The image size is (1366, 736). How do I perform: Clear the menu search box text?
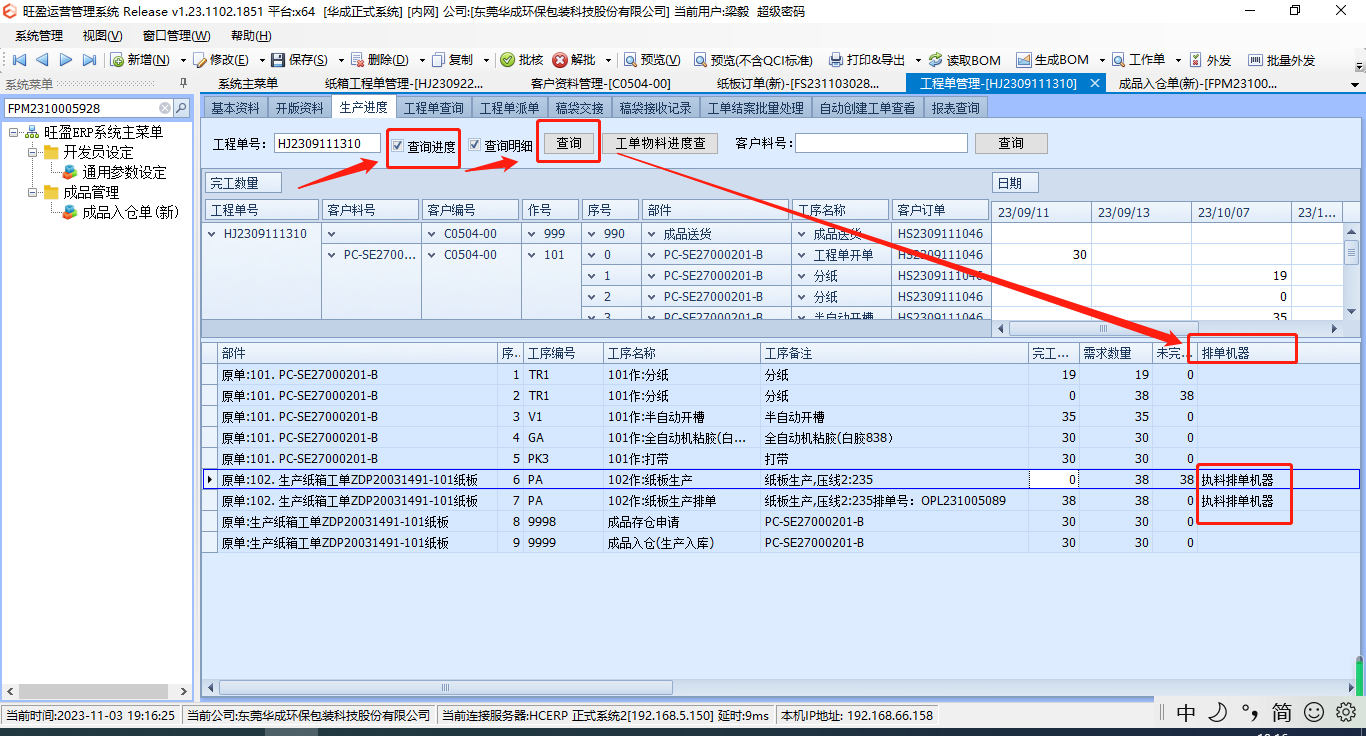pyautogui.click(x=165, y=108)
